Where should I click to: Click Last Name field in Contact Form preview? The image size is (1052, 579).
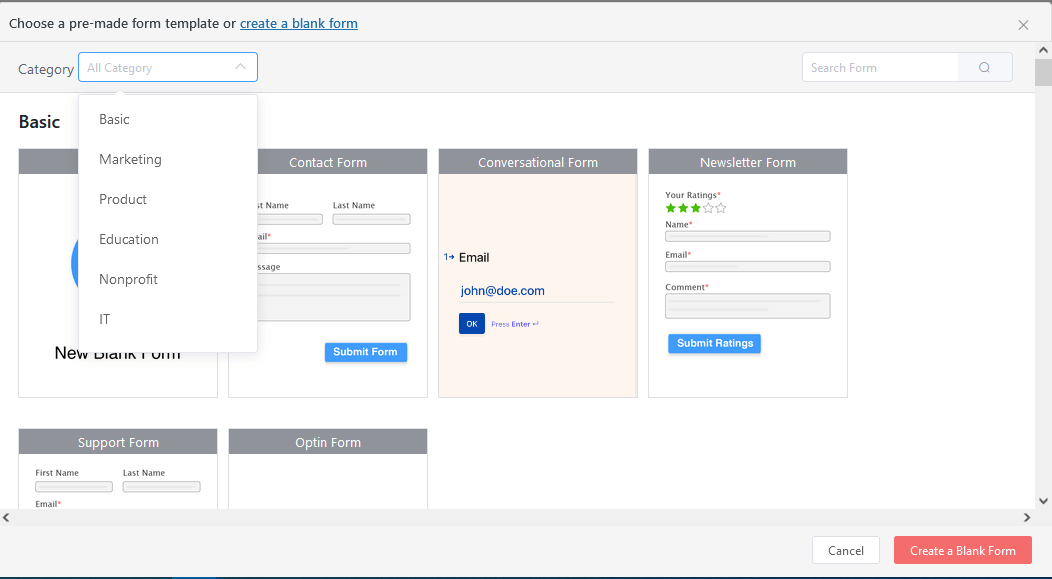(371, 219)
